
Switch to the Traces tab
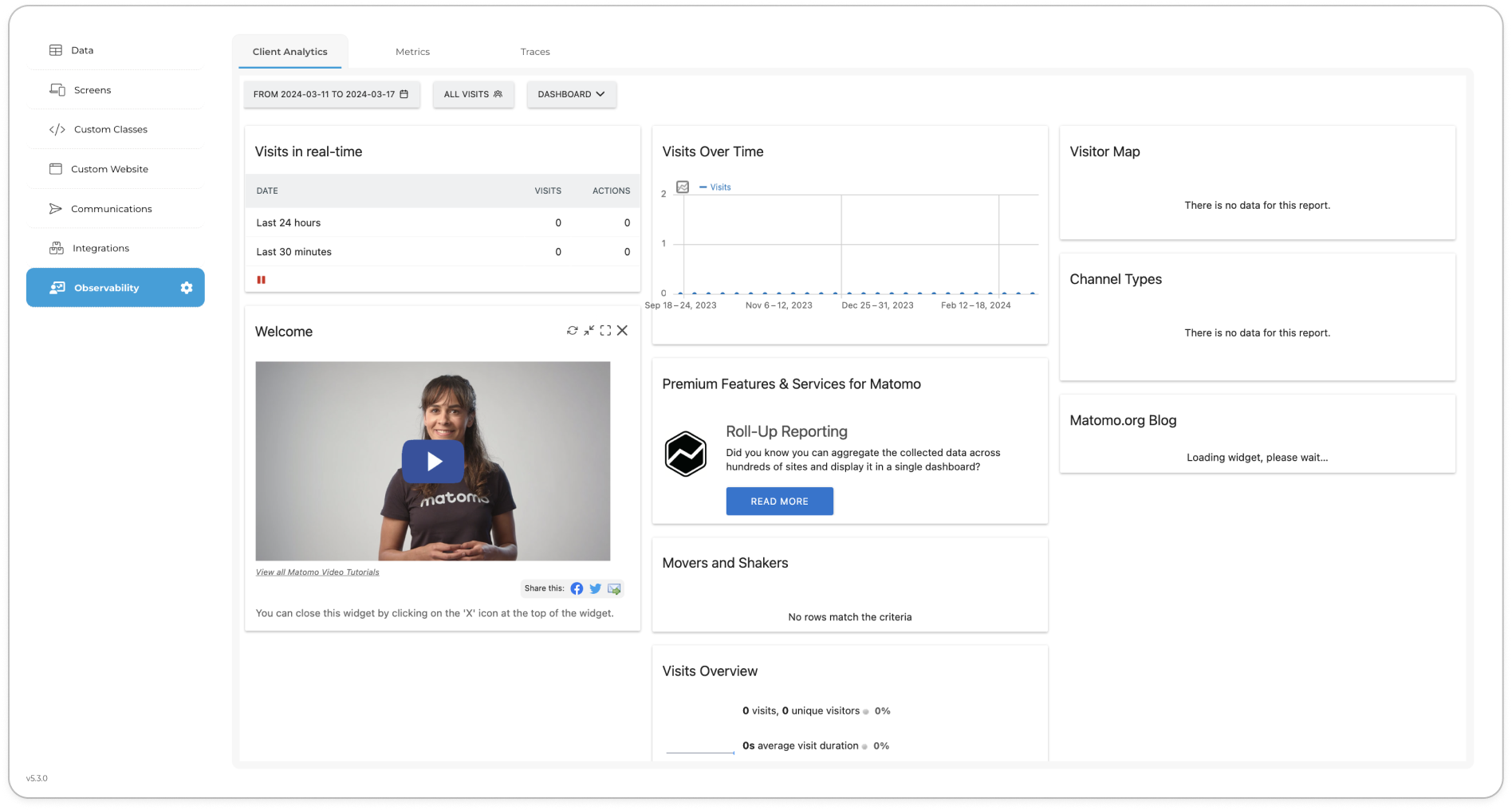point(535,52)
